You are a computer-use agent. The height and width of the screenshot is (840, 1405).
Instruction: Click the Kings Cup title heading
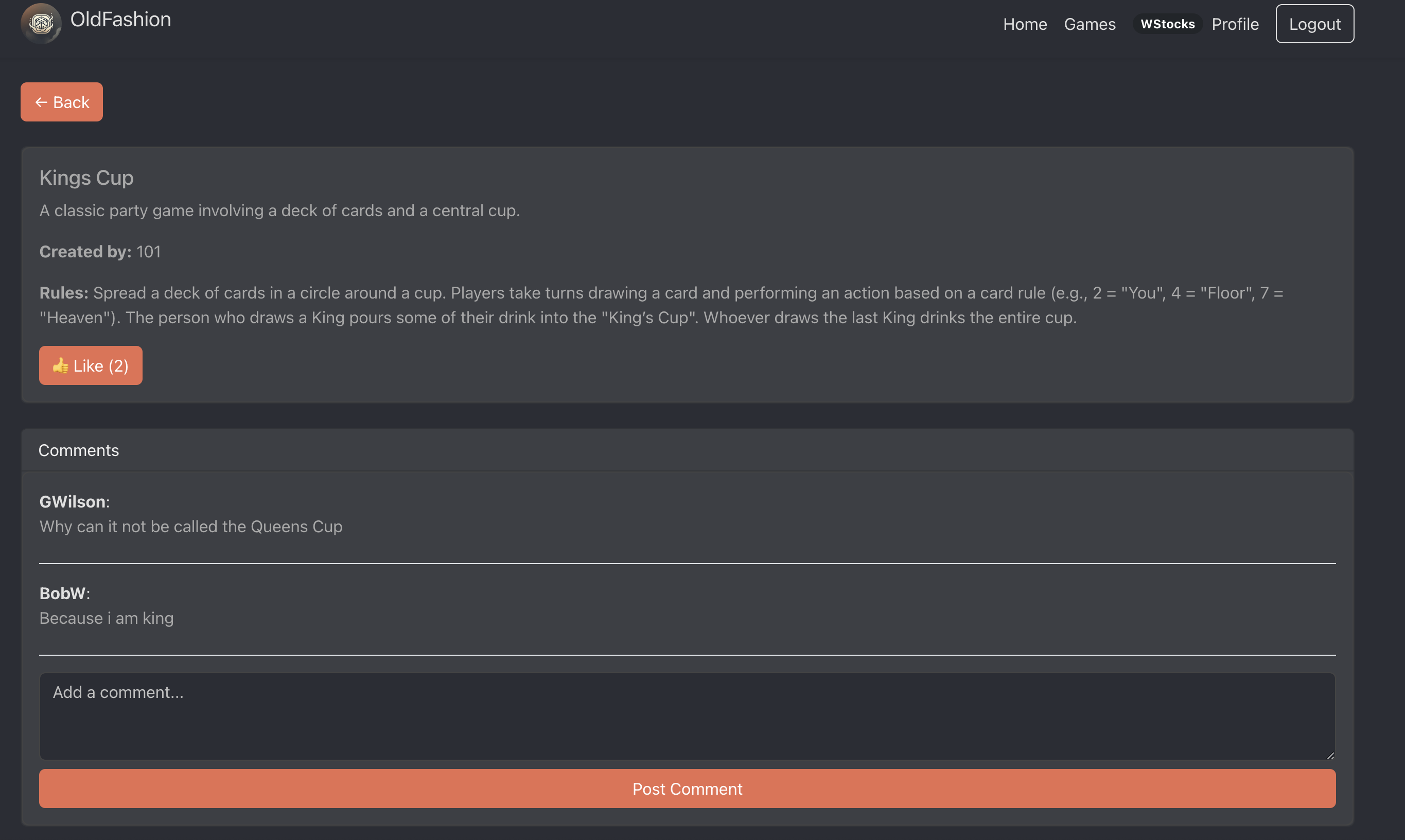pyautogui.click(x=86, y=178)
